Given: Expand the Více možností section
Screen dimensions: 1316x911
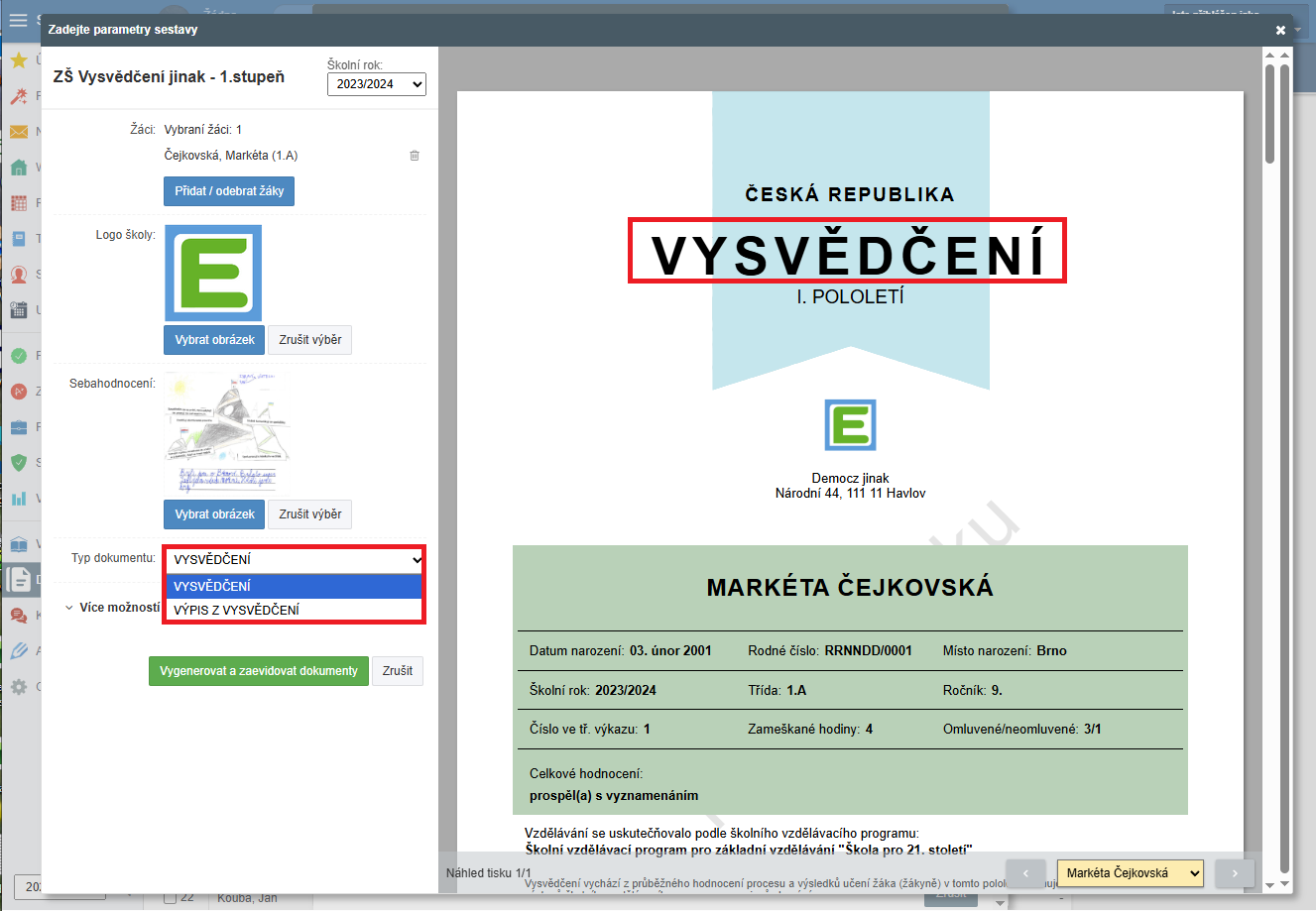Looking at the screenshot, I should (x=112, y=608).
